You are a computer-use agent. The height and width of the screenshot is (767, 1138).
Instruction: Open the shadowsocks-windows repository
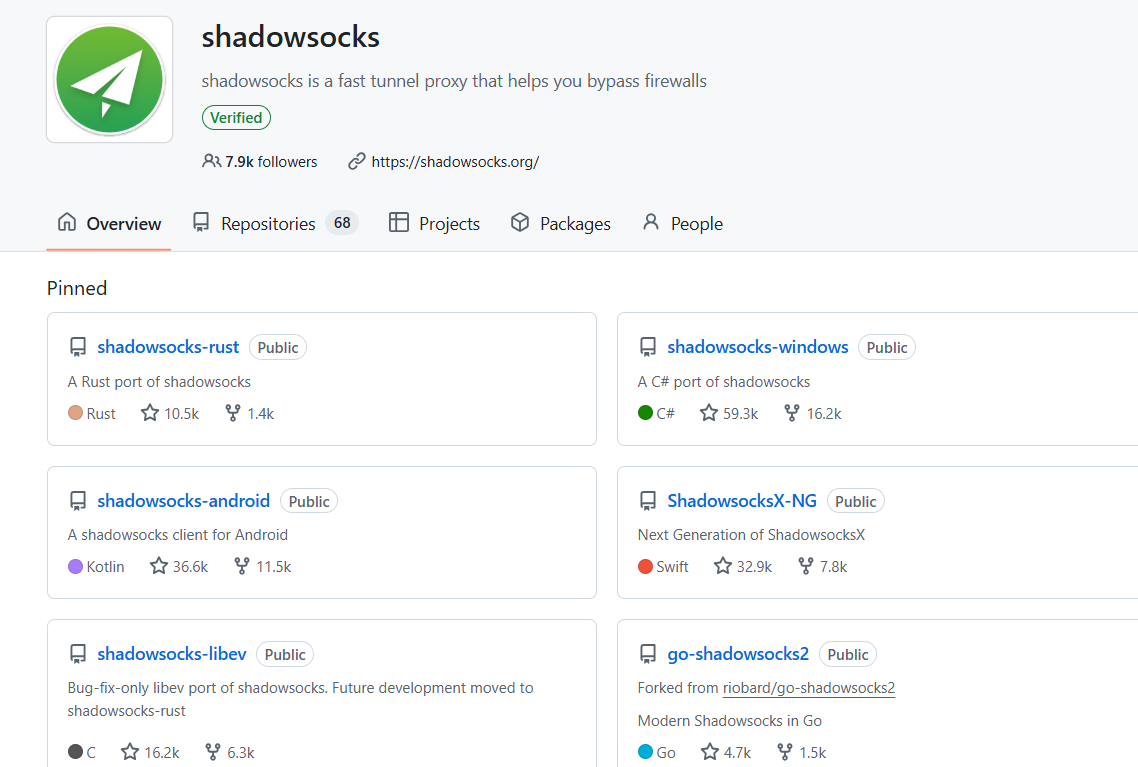point(757,347)
